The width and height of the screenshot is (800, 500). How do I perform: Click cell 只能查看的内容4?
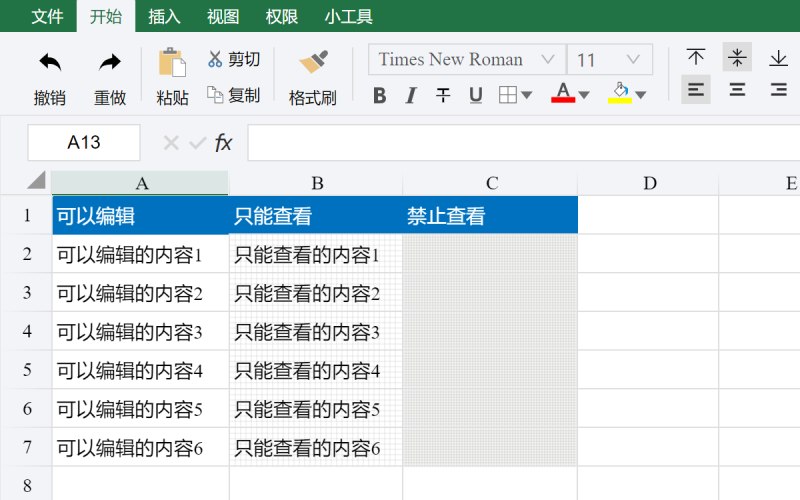tap(316, 370)
